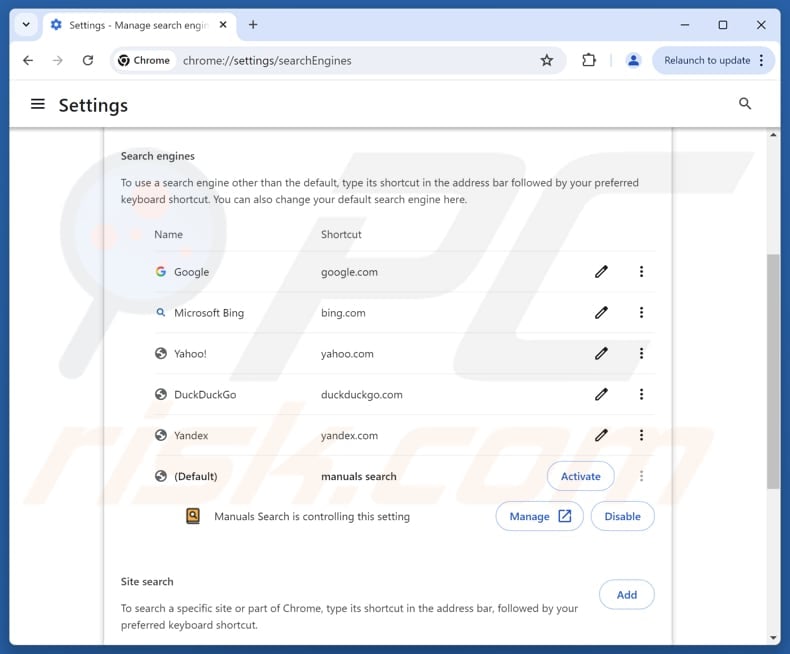Disable the Manuals Search extension
This screenshot has width=790, height=654.
tap(622, 516)
